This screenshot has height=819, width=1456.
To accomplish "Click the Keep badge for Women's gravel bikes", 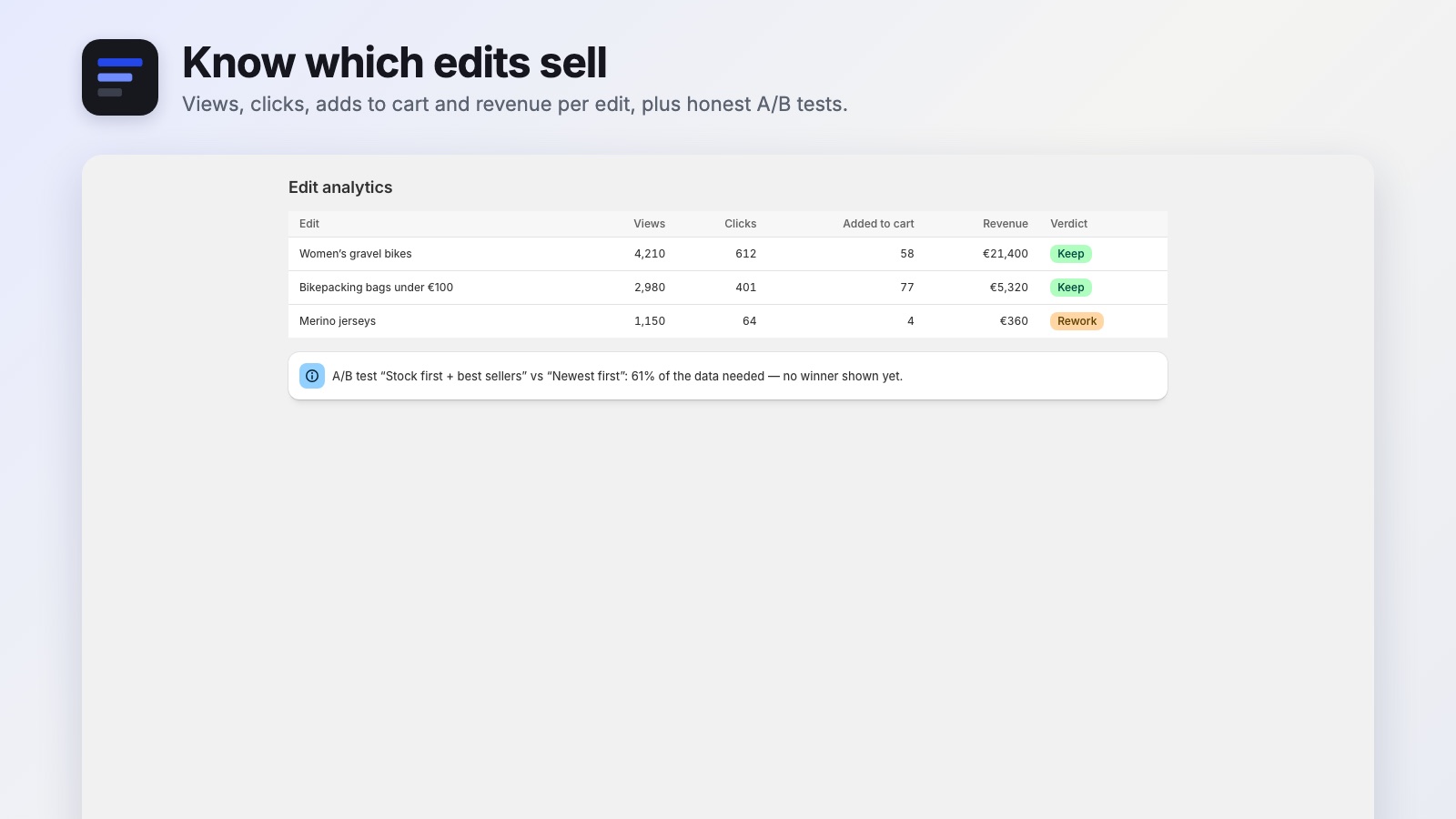I will coord(1071,254).
